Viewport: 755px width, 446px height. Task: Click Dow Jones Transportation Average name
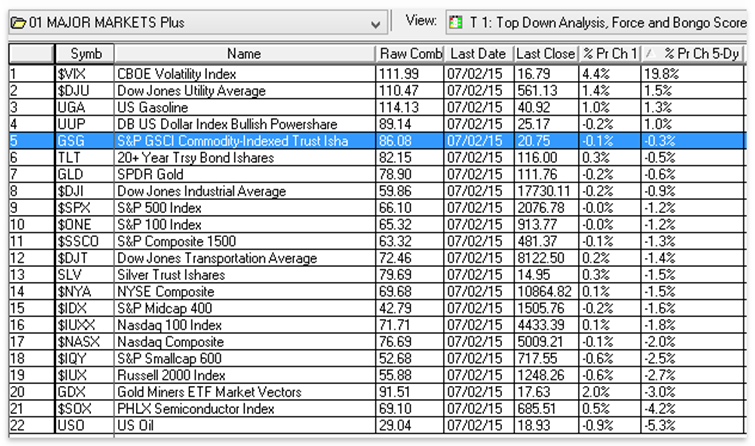pyautogui.click(x=217, y=258)
